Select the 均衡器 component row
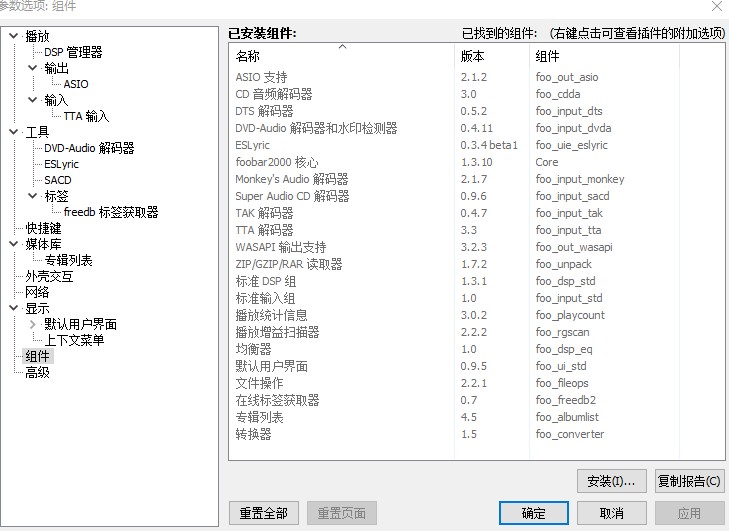This screenshot has height=531, width=729. tap(477, 349)
